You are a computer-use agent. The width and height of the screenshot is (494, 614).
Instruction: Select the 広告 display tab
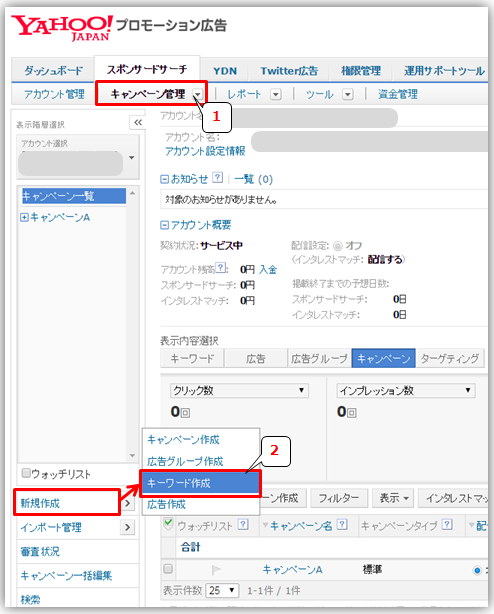coord(256,358)
